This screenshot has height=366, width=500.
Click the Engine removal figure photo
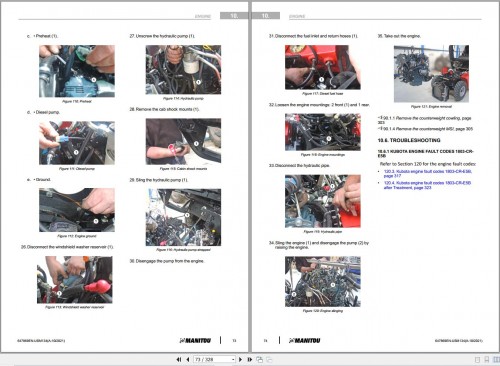pos(431,74)
